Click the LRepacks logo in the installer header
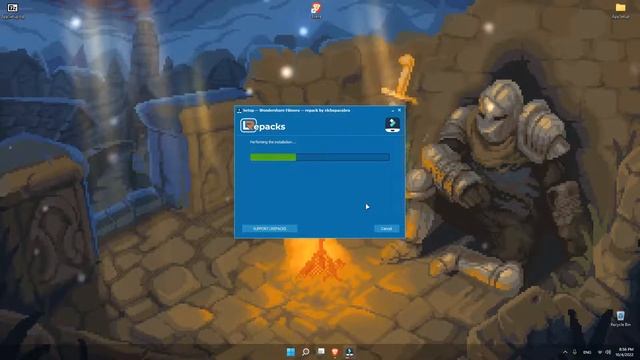The width and height of the screenshot is (640, 360). click(x=263, y=126)
